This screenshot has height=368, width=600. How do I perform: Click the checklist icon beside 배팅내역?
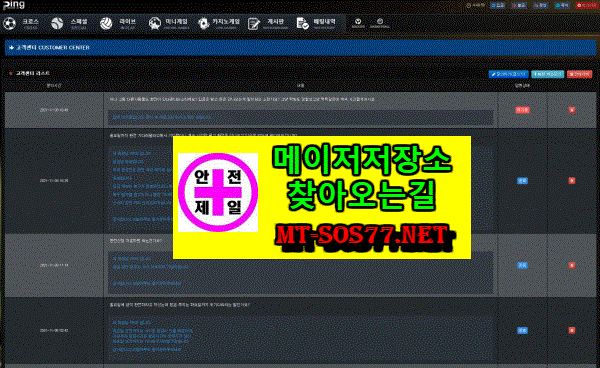tap(302, 24)
